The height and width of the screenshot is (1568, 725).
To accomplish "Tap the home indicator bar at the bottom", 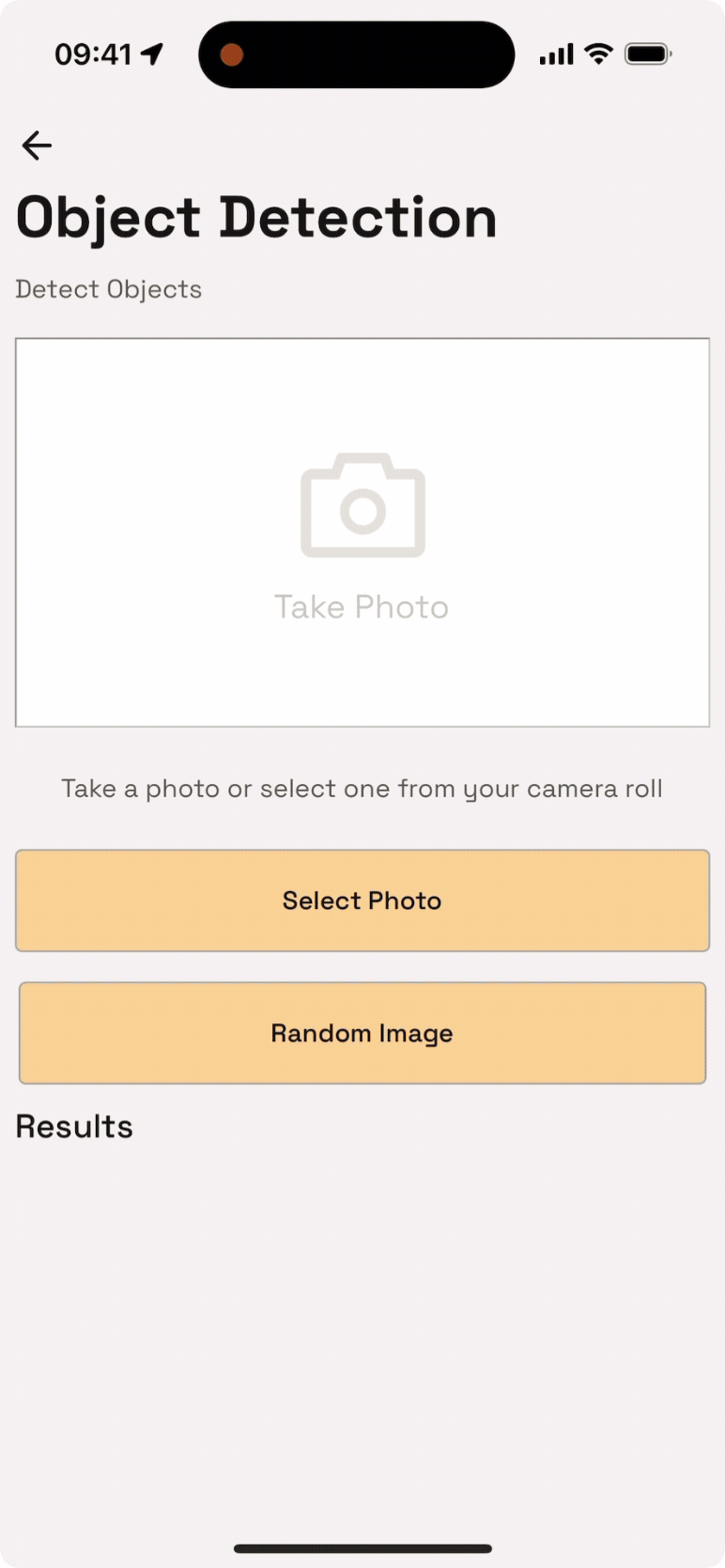I will click(362, 1548).
